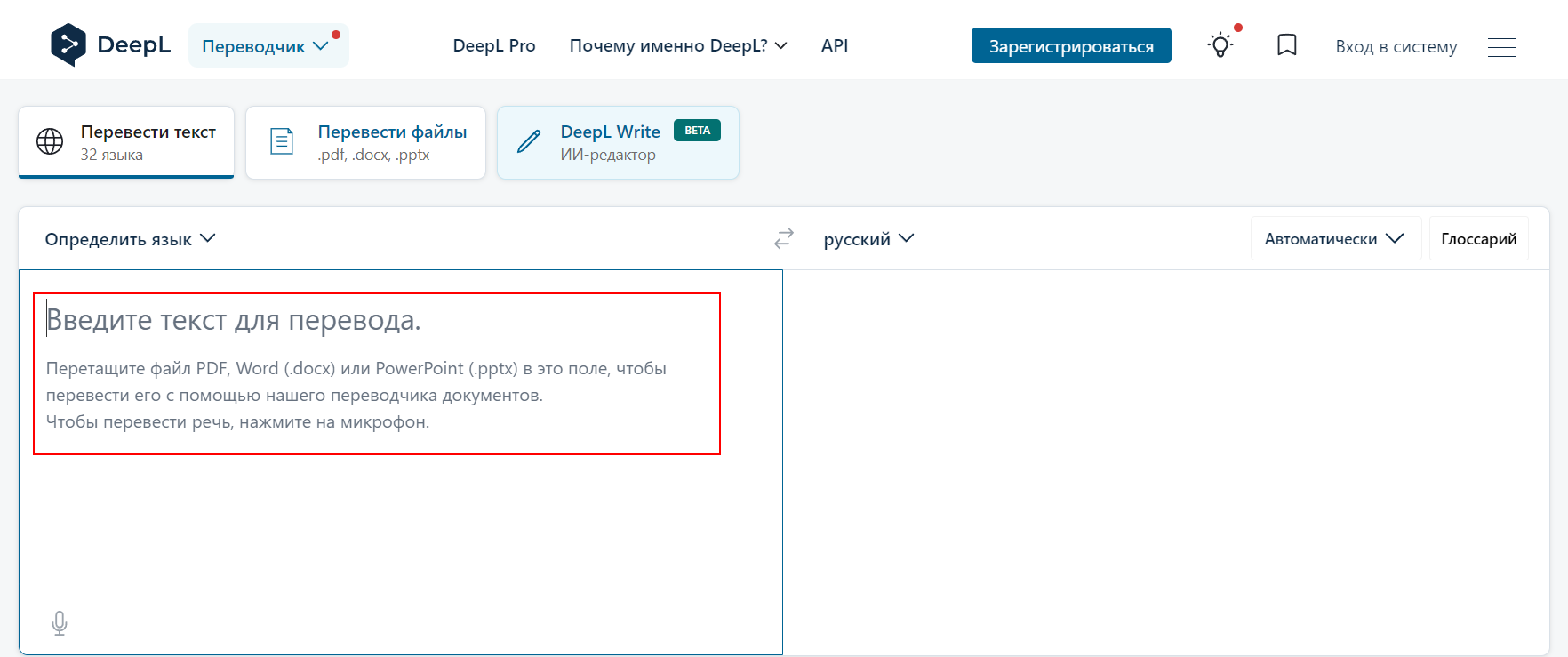Expand the Почему именно DeepL? menu
The height and width of the screenshot is (657, 1568).
point(678,45)
